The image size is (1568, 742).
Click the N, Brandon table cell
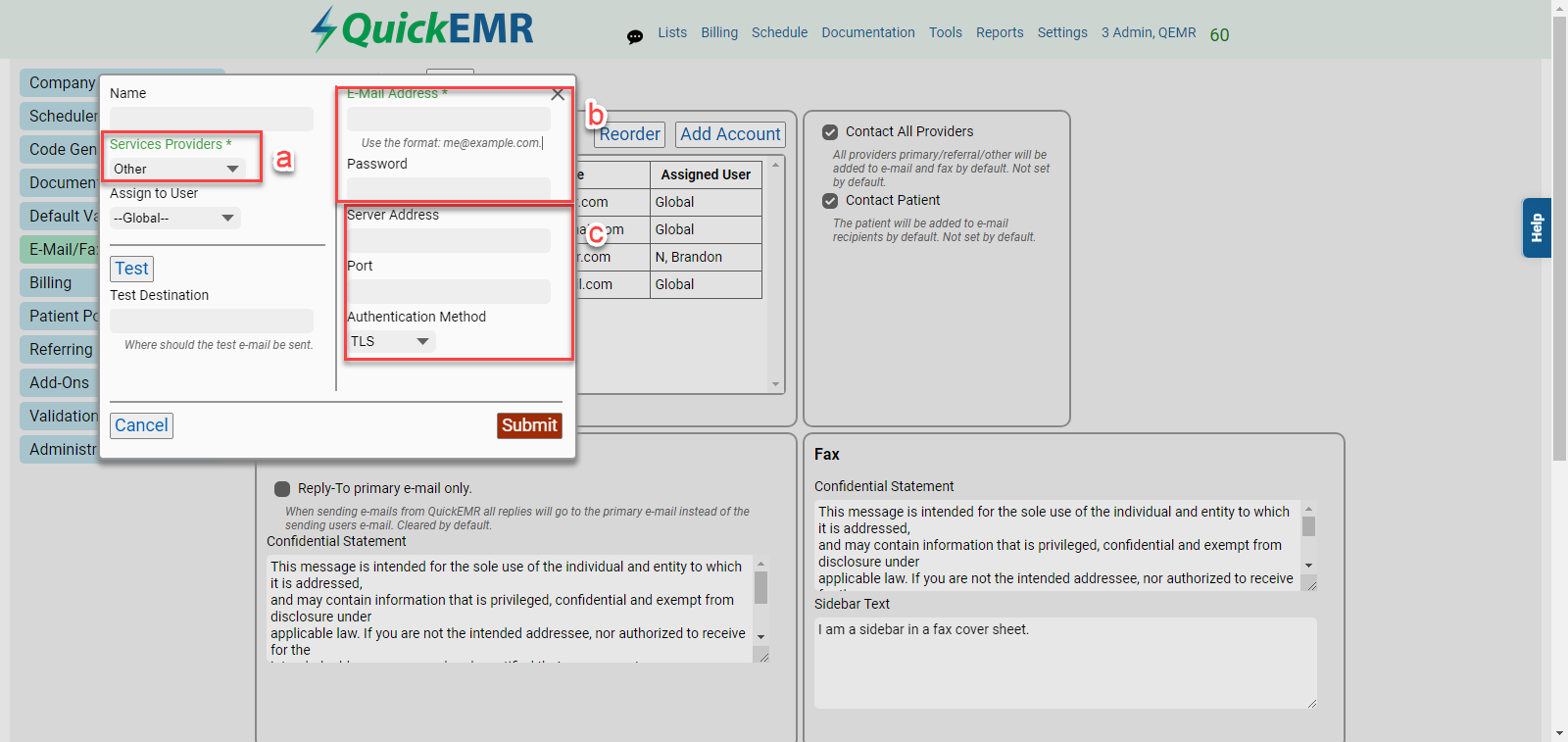pos(706,257)
